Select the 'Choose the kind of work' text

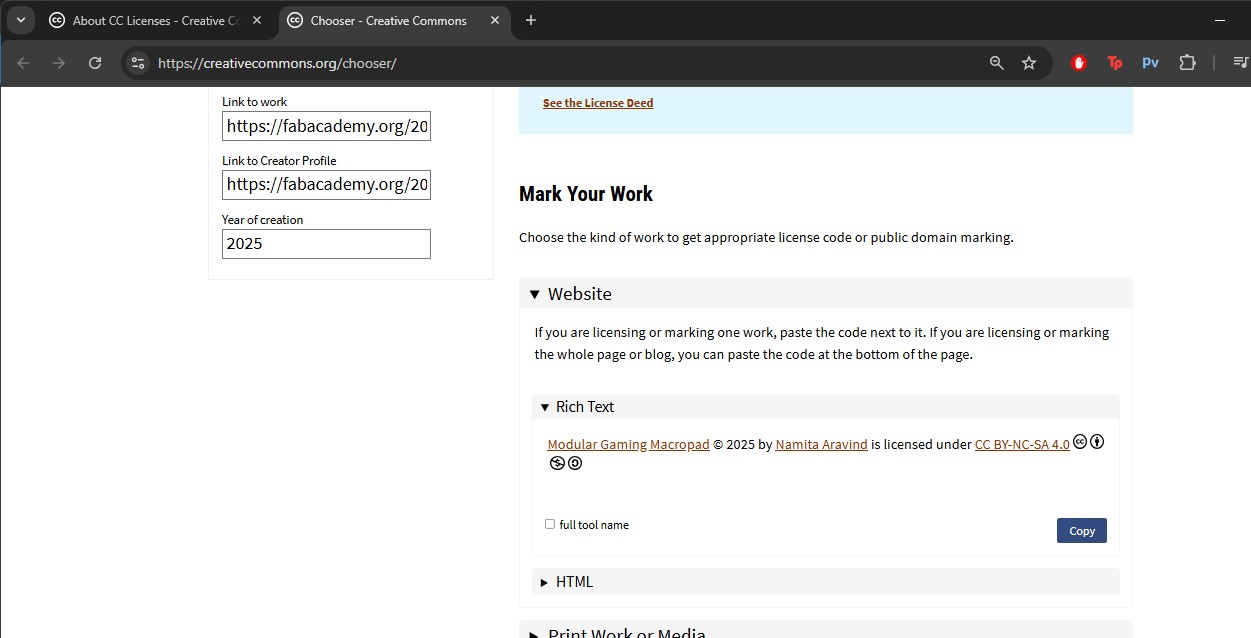(766, 238)
